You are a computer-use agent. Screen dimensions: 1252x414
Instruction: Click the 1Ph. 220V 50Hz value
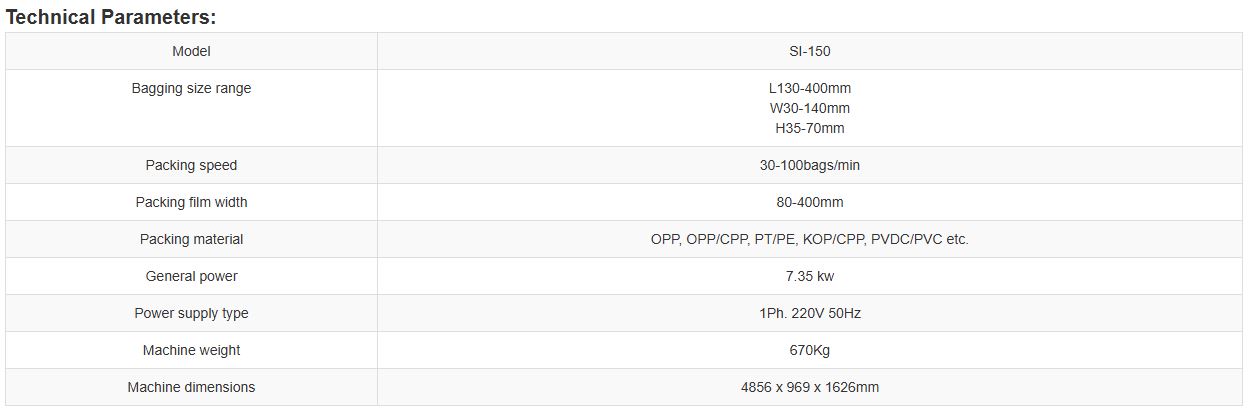[809, 313]
